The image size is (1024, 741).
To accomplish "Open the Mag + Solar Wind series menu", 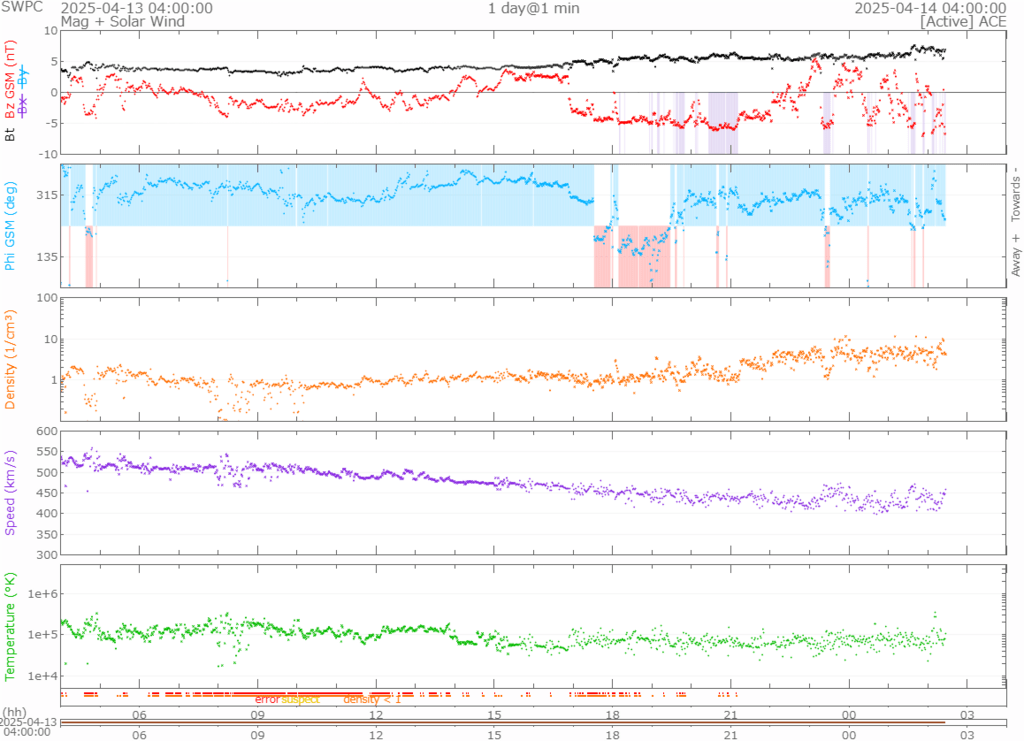I will coord(122,21).
